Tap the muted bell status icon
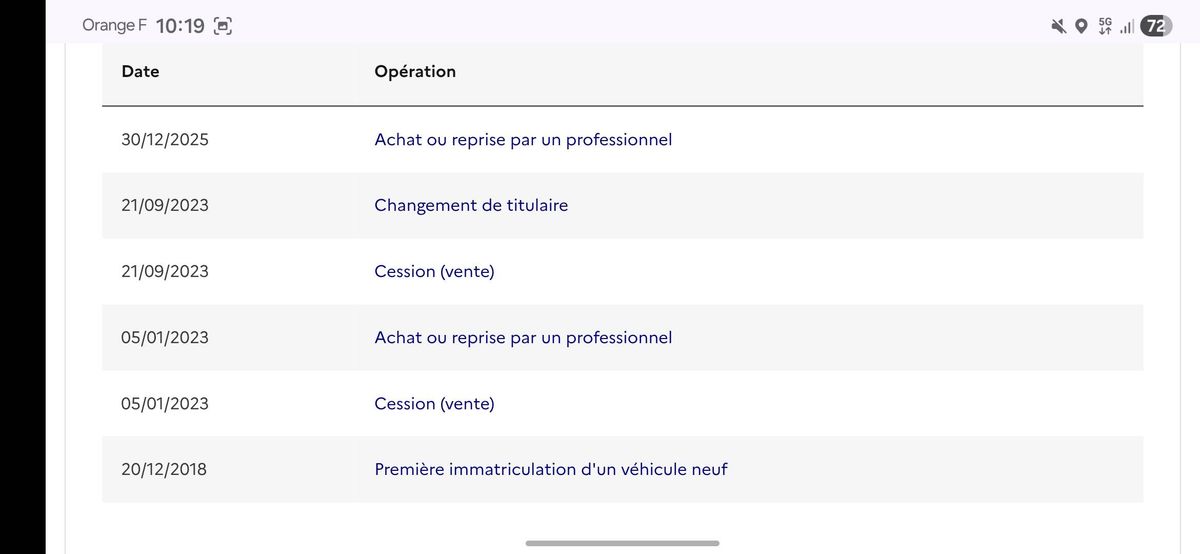The width and height of the screenshot is (1200, 554). coord(1058,27)
